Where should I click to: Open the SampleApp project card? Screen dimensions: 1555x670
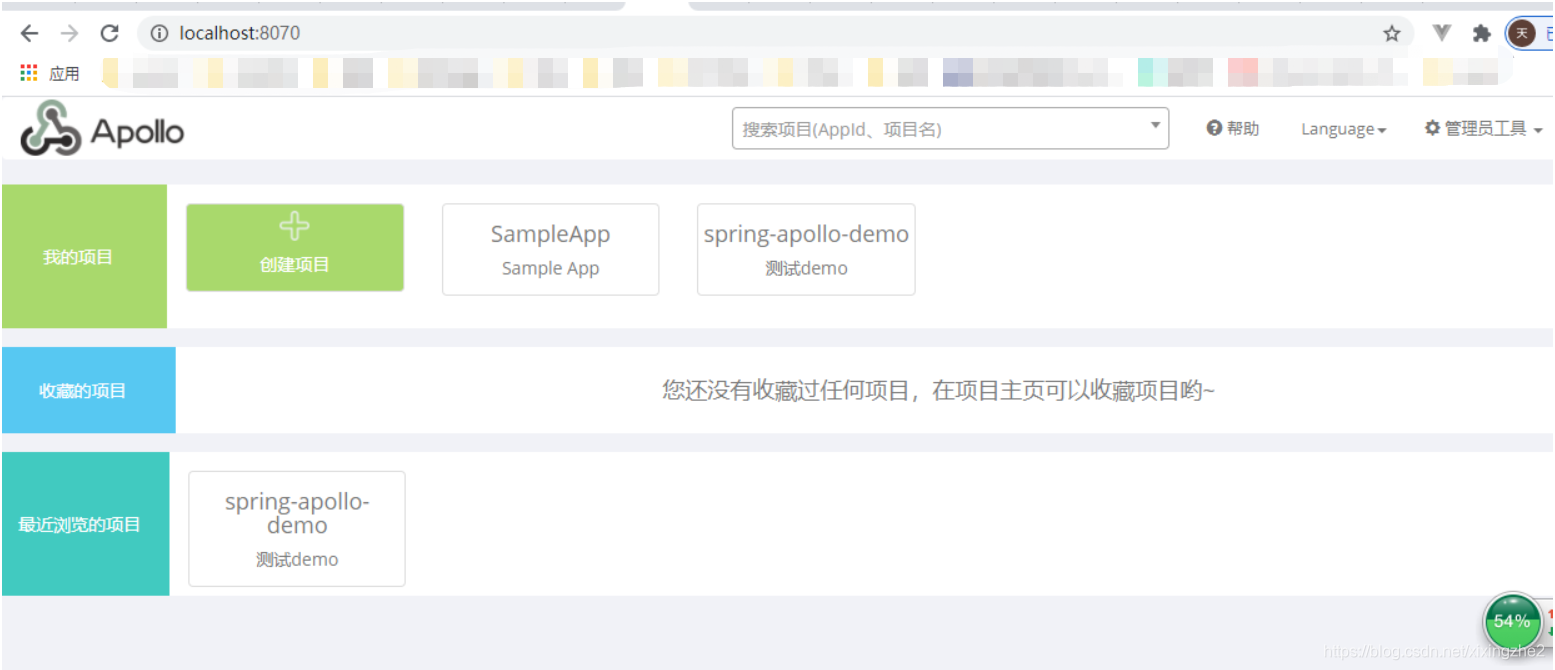[550, 249]
